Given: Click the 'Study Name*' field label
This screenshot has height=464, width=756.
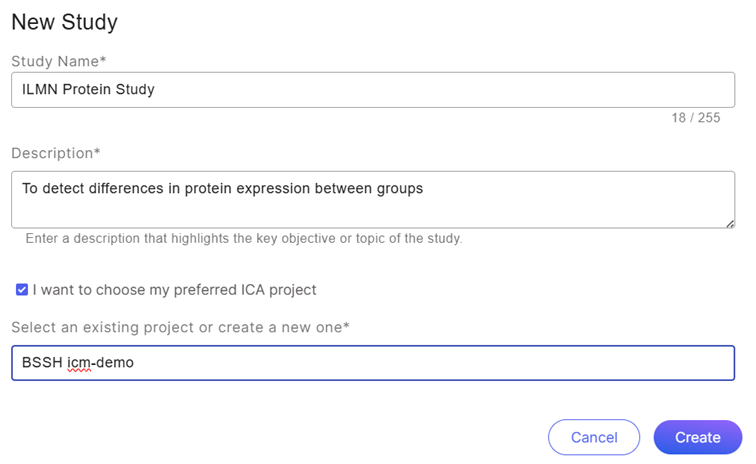Looking at the screenshot, I should (x=58, y=61).
